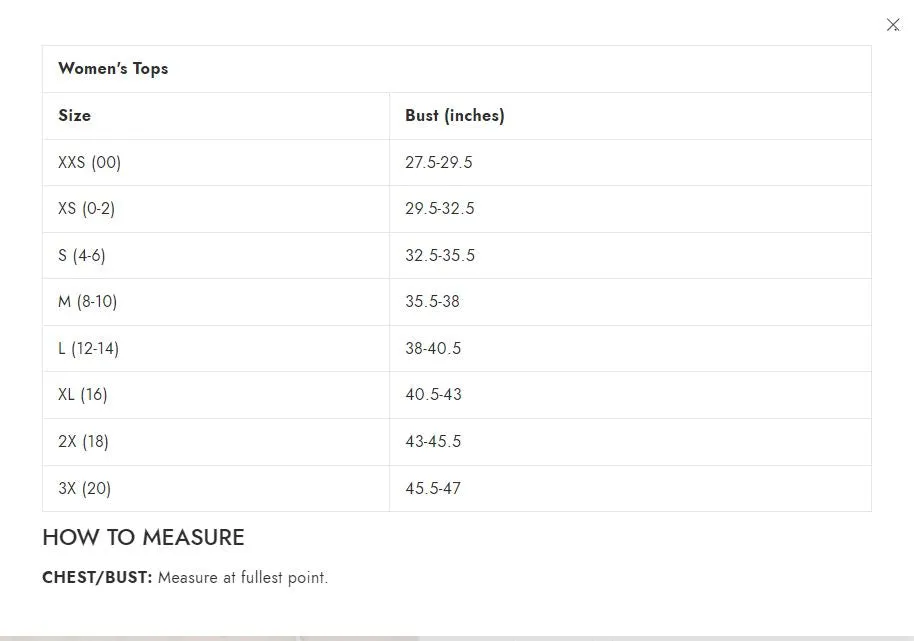Click the XXS (00) size cell
The width and height of the screenshot is (914, 641).
[89, 162]
